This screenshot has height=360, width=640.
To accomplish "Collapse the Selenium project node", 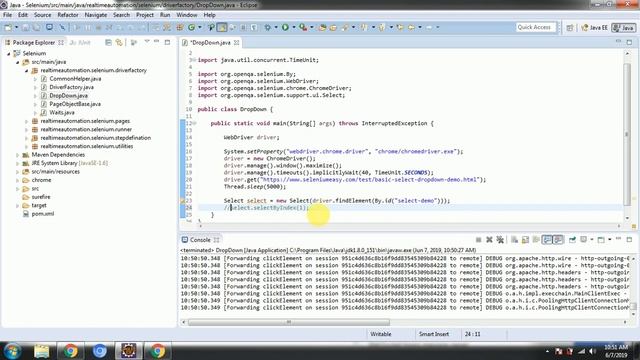I will click(x=9, y=53).
